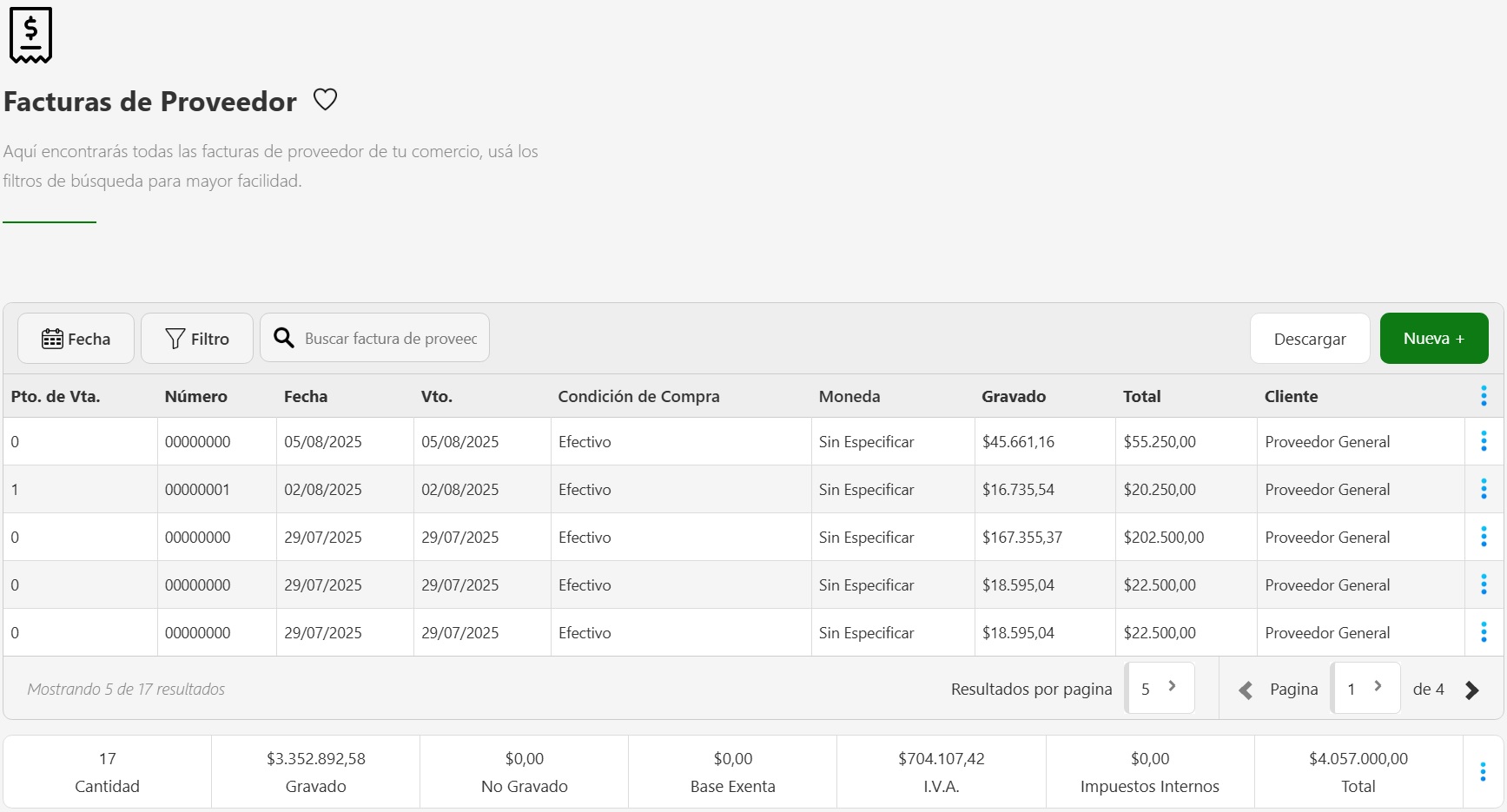Open the Fecha date filter
Viewport: 1507px width, 812px height.
point(76,339)
